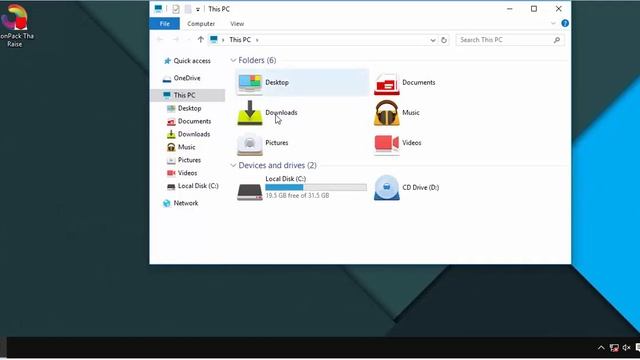640x360 pixels.
Task: Open the View ribbon tab
Action: click(237, 24)
